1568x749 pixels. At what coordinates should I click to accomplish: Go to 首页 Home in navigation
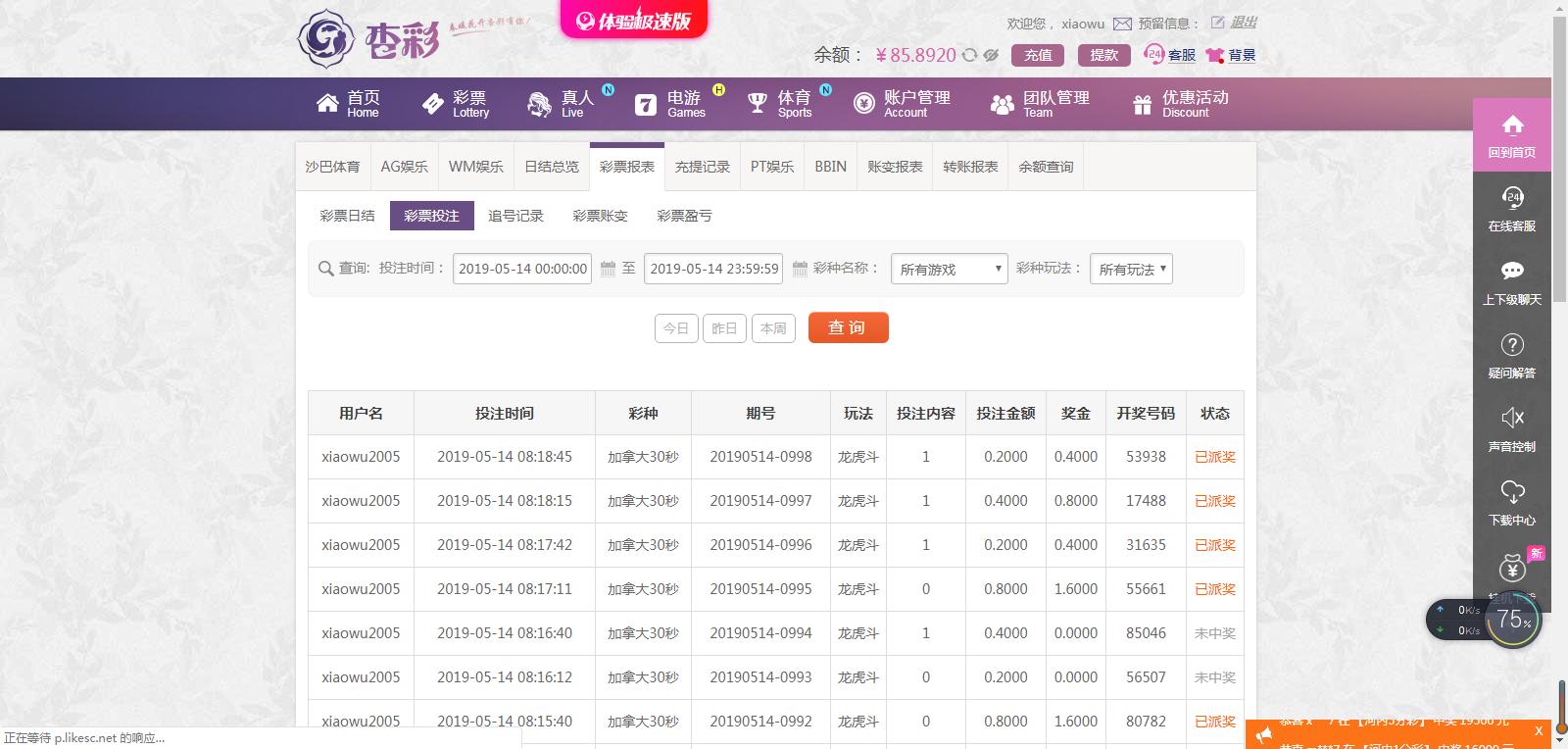pyautogui.click(x=348, y=103)
